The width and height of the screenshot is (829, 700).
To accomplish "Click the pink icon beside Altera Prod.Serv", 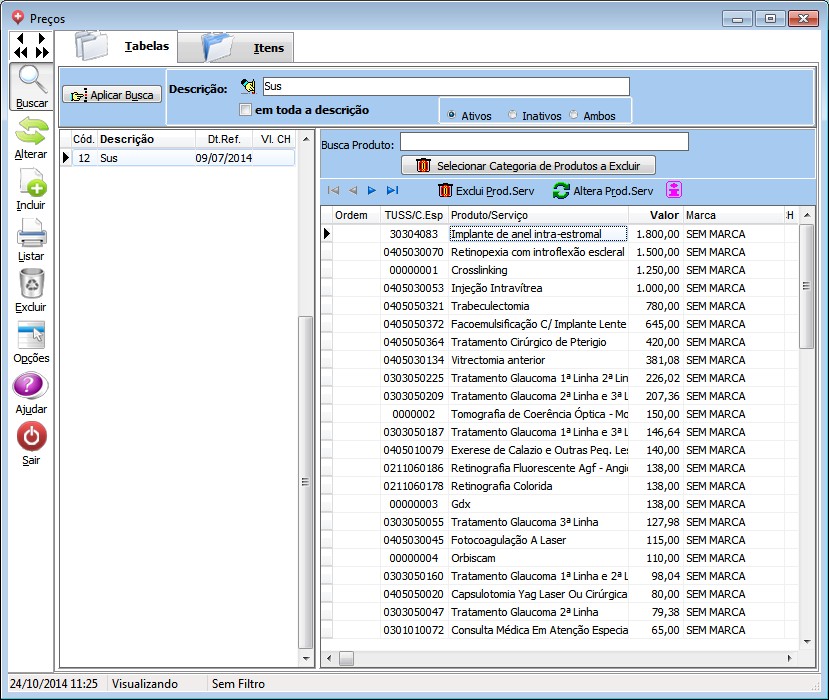I will click(675, 190).
